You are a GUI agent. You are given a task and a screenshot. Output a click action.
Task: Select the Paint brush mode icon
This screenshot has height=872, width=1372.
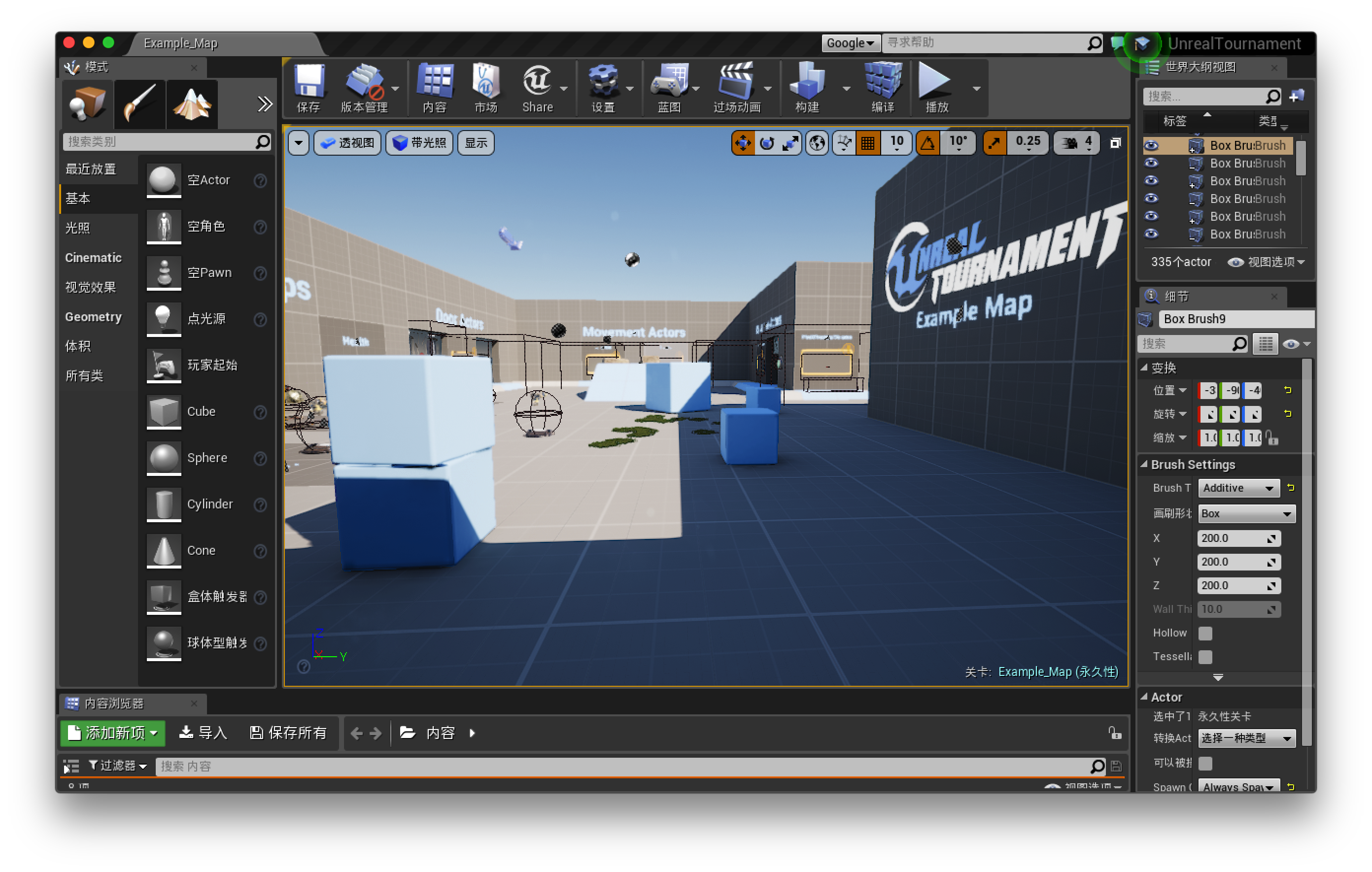point(139,103)
